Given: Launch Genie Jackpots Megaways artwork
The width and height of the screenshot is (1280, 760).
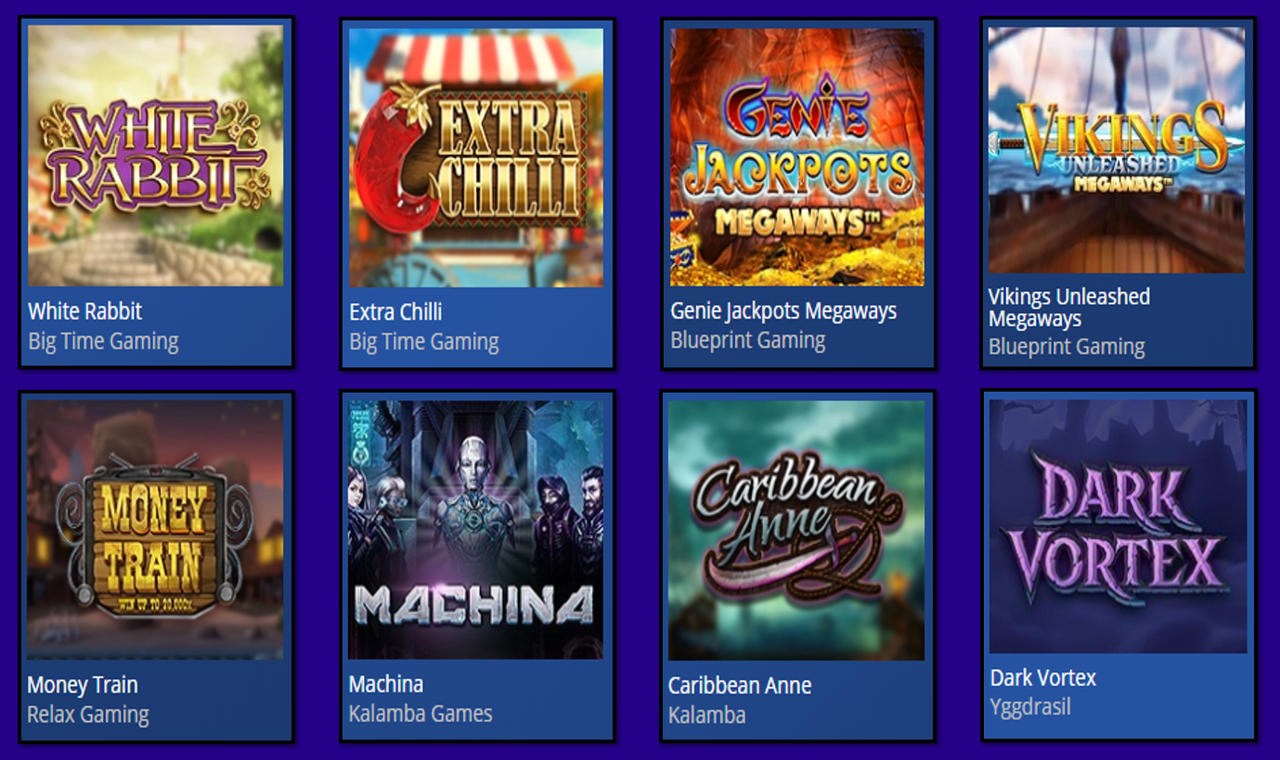Looking at the screenshot, I should point(797,157).
